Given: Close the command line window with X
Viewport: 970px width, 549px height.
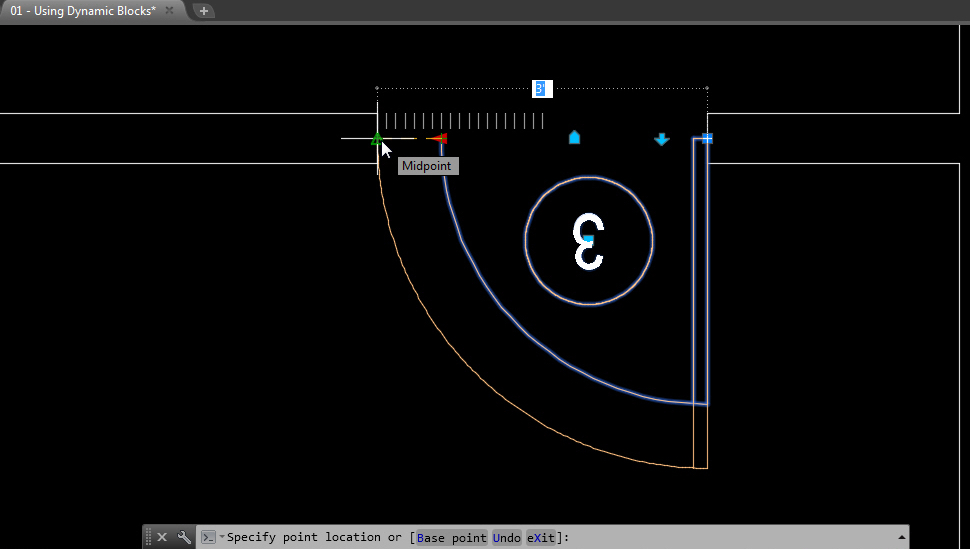Looking at the screenshot, I should [162, 537].
